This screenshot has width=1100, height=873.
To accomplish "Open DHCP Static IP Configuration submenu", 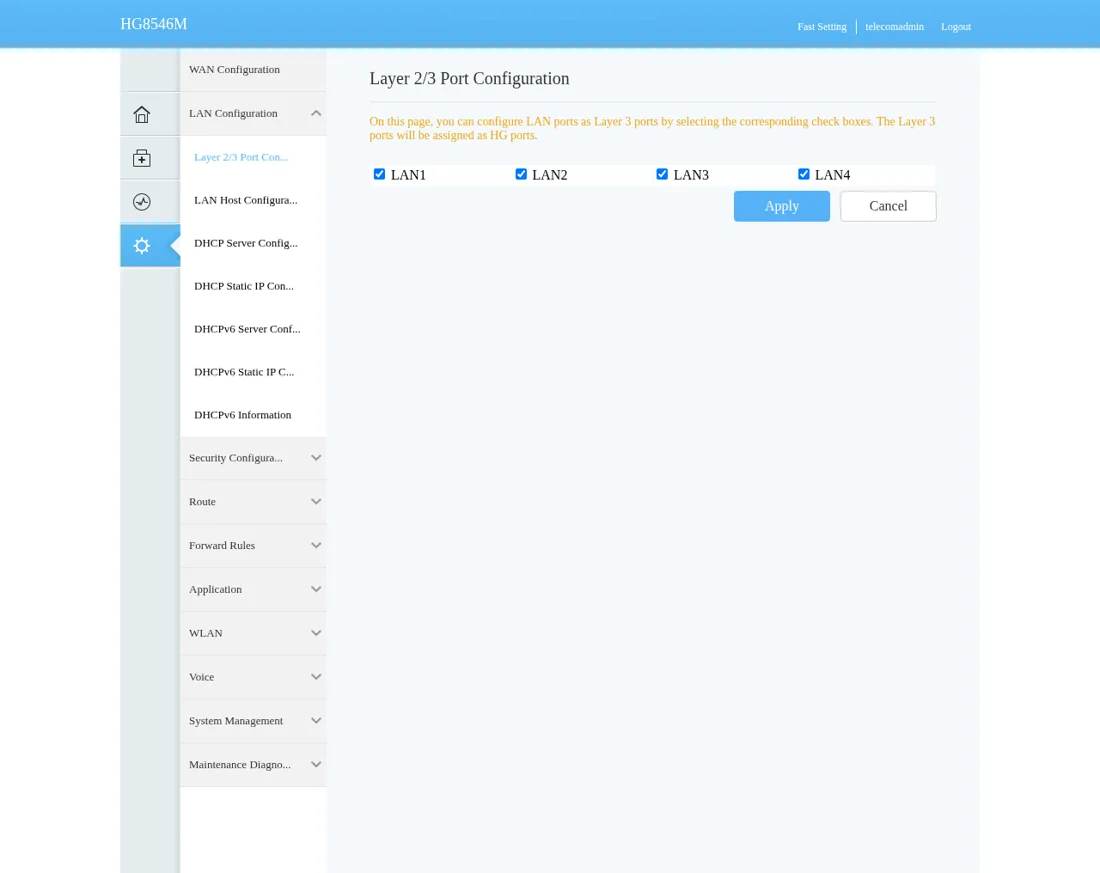I will pos(253,286).
